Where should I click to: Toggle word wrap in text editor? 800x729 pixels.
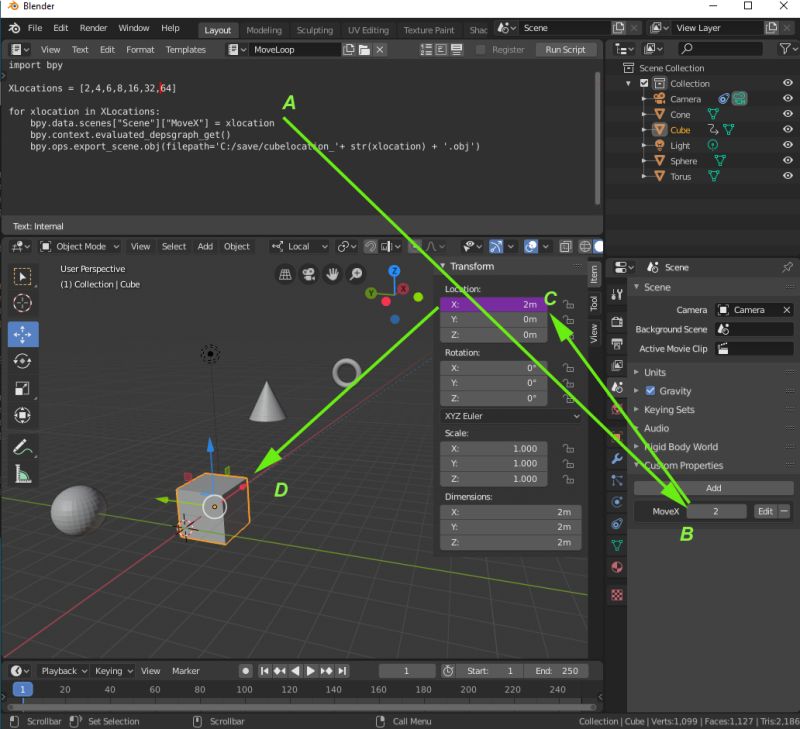(441, 49)
